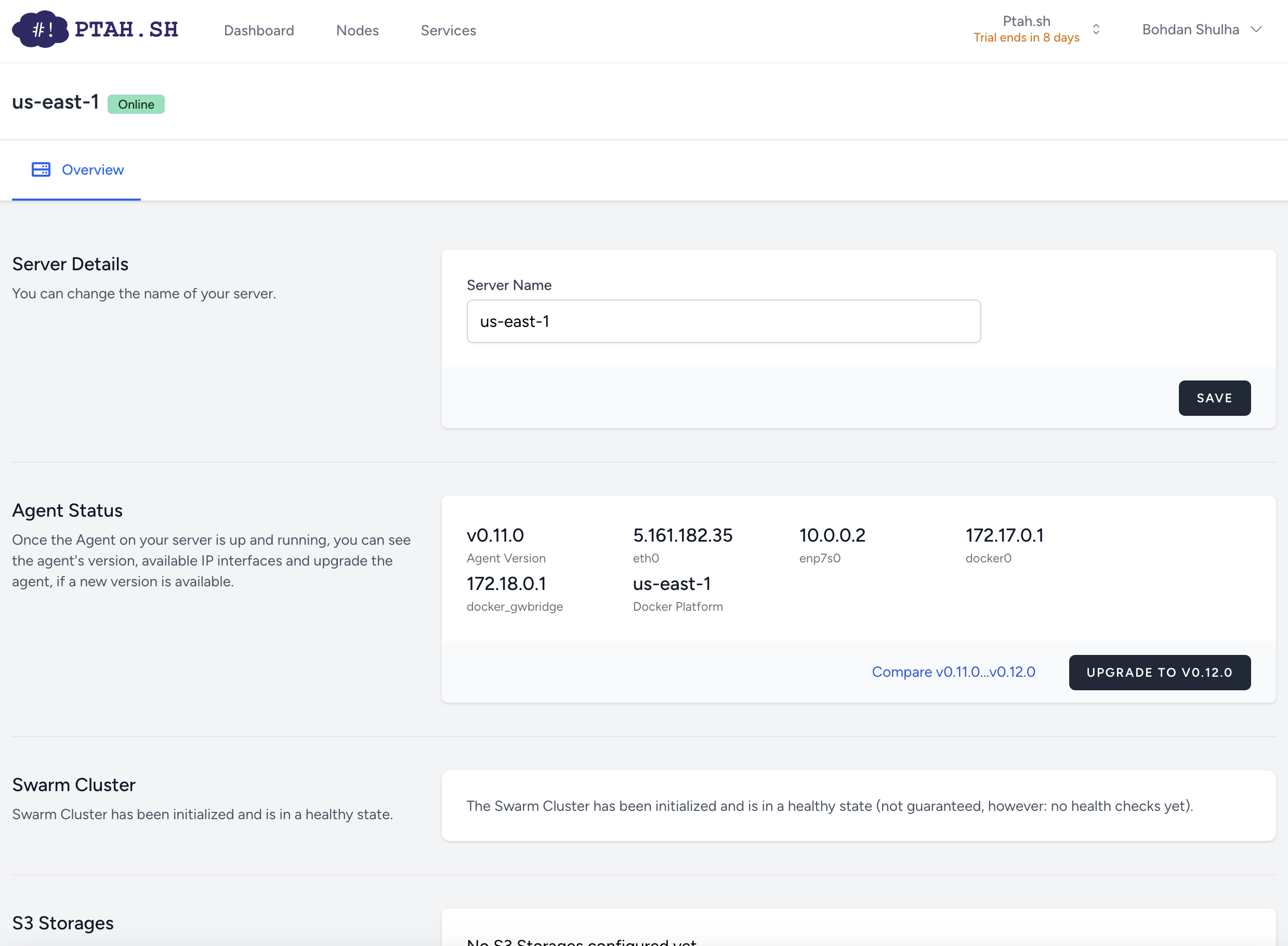Focus the Server Name input field

point(724,321)
